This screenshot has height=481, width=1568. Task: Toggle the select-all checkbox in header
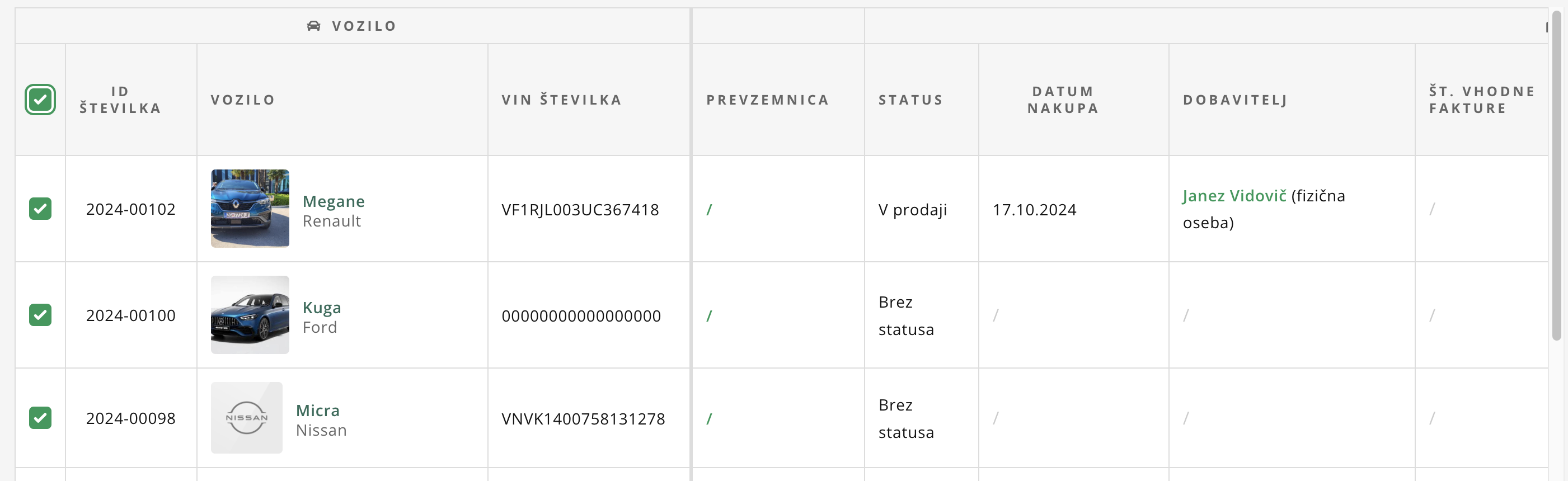point(40,100)
